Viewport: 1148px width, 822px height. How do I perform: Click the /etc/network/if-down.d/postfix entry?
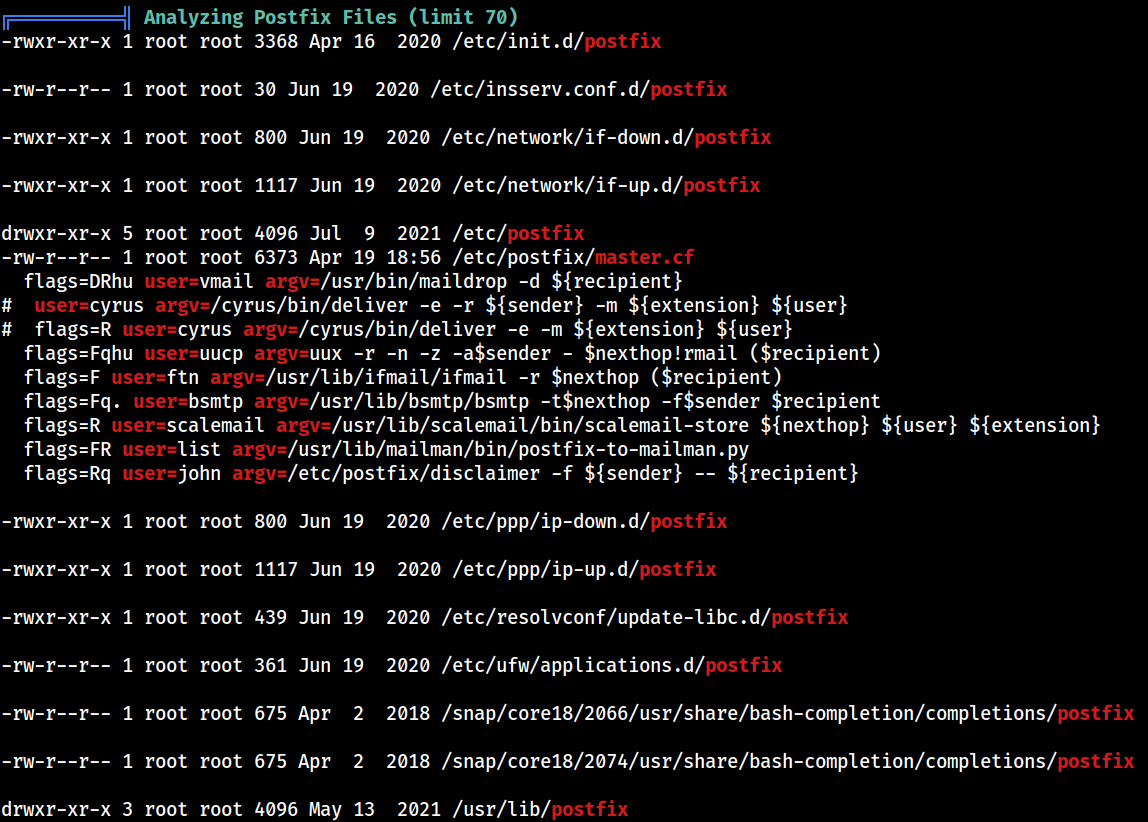coord(606,138)
